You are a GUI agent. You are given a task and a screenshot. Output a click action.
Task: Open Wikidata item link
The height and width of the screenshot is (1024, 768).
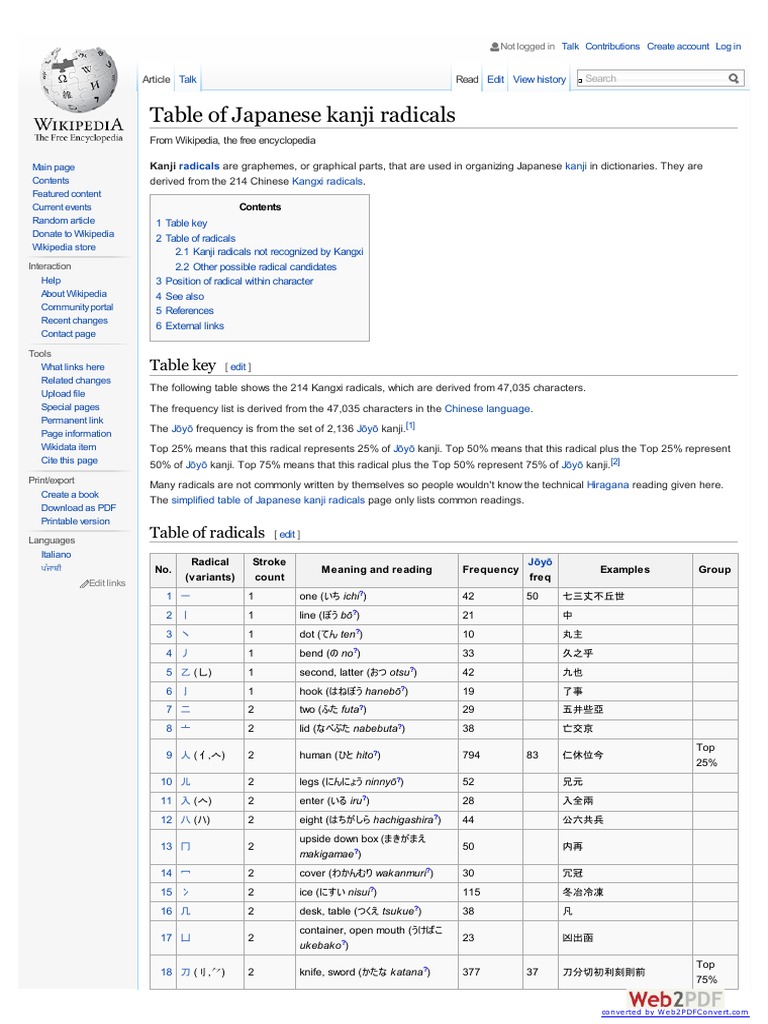(x=69, y=447)
